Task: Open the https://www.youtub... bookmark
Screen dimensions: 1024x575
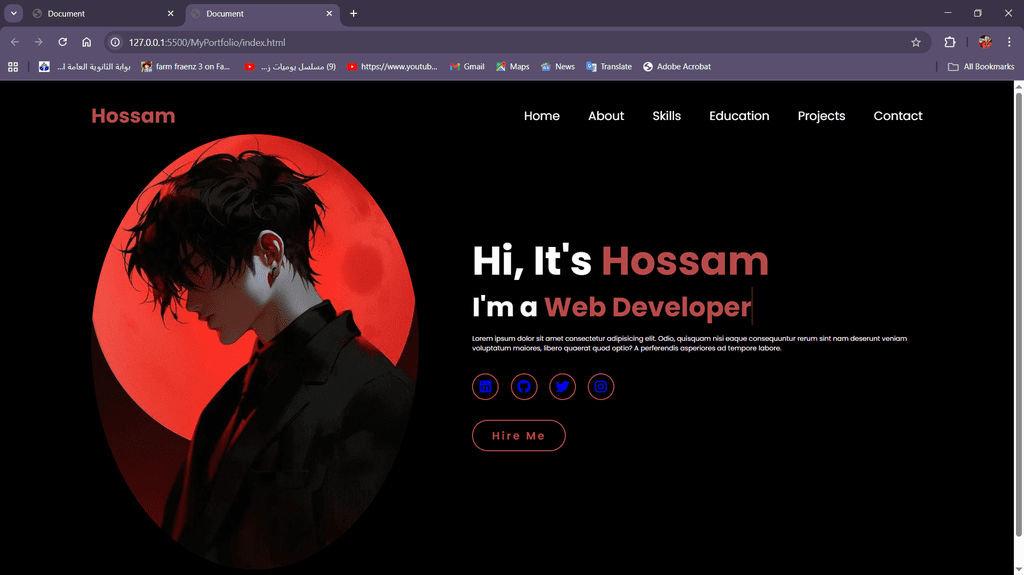Action: (x=392, y=67)
